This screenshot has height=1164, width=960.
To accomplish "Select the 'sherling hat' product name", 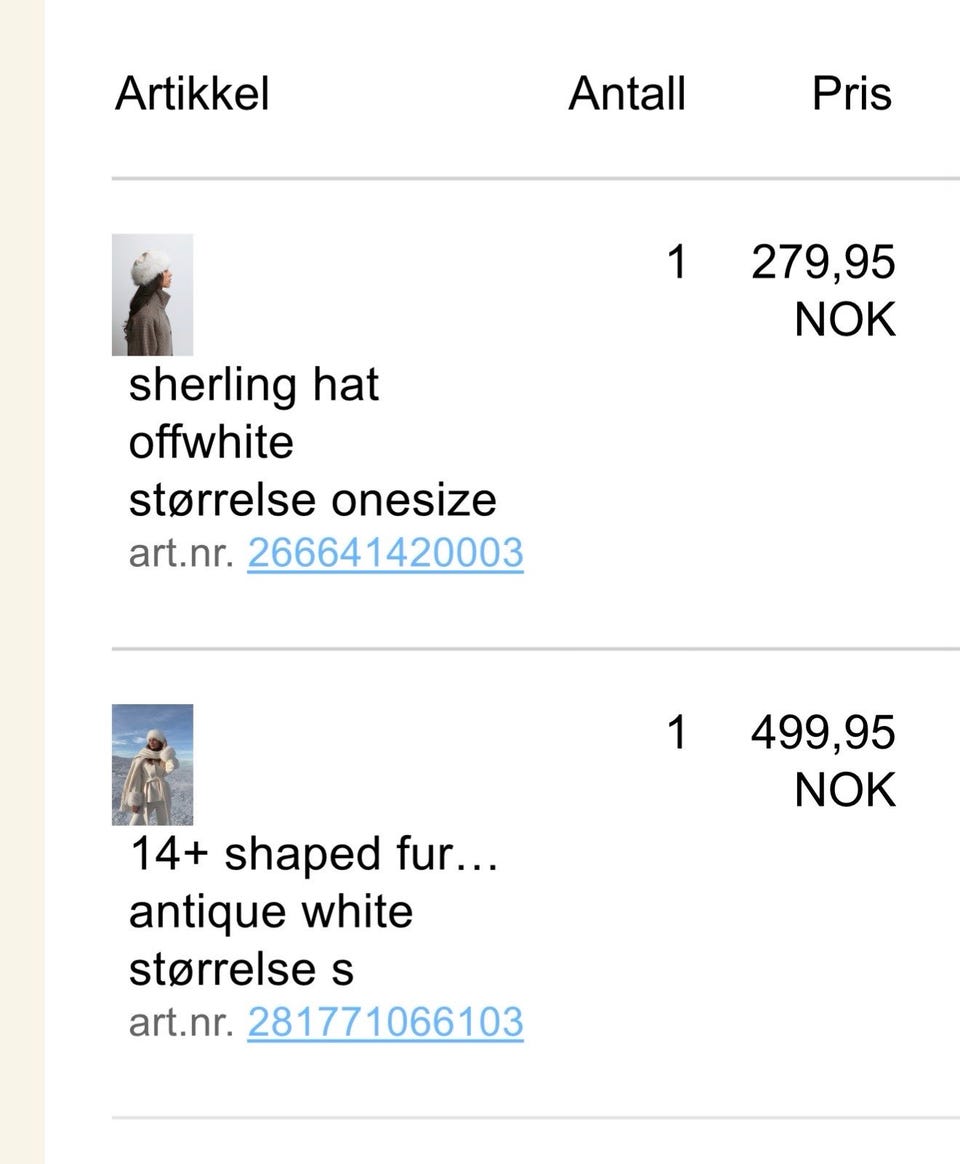I will pyautogui.click(x=254, y=385).
